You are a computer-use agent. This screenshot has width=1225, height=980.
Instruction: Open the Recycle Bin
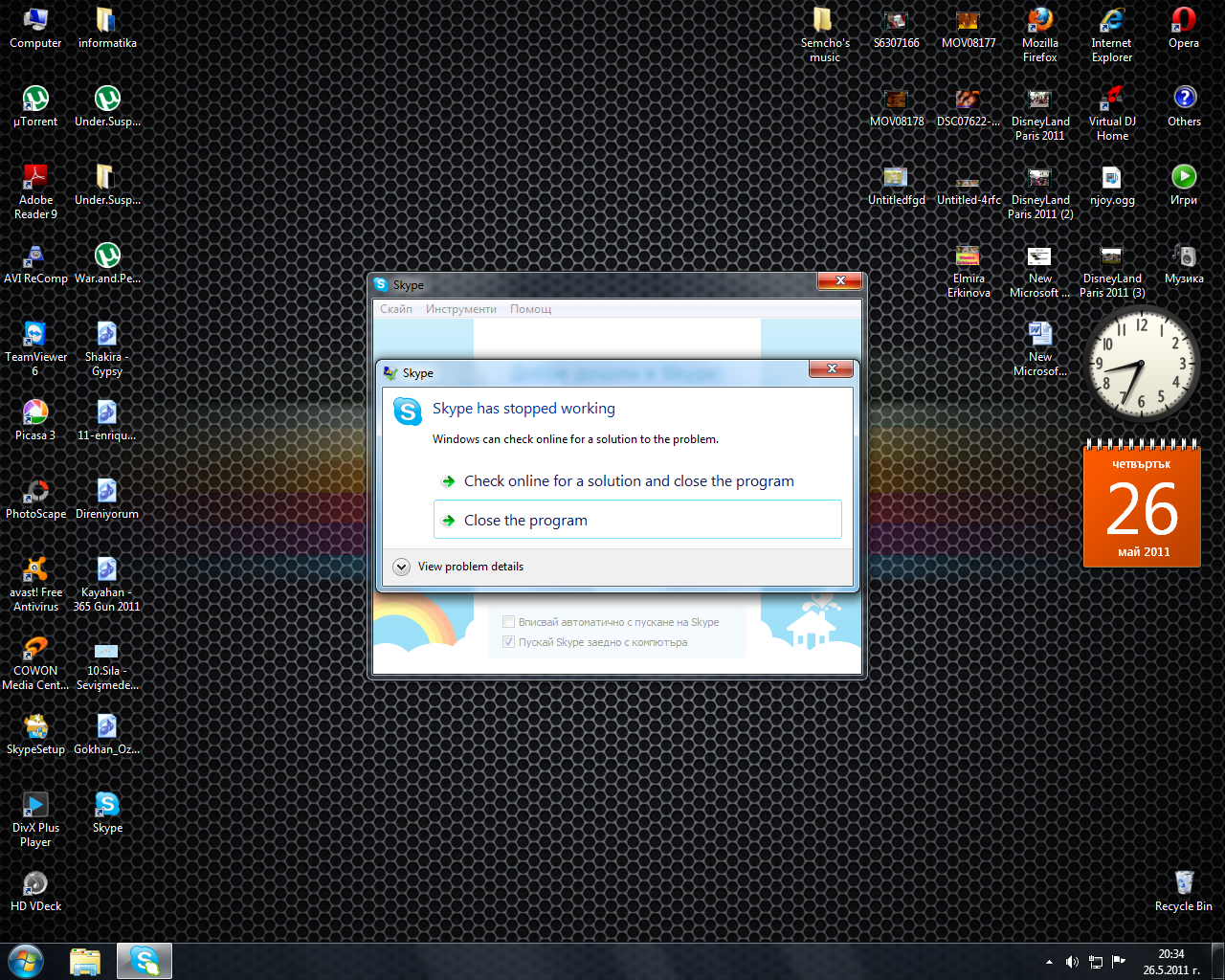tap(1184, 892)
